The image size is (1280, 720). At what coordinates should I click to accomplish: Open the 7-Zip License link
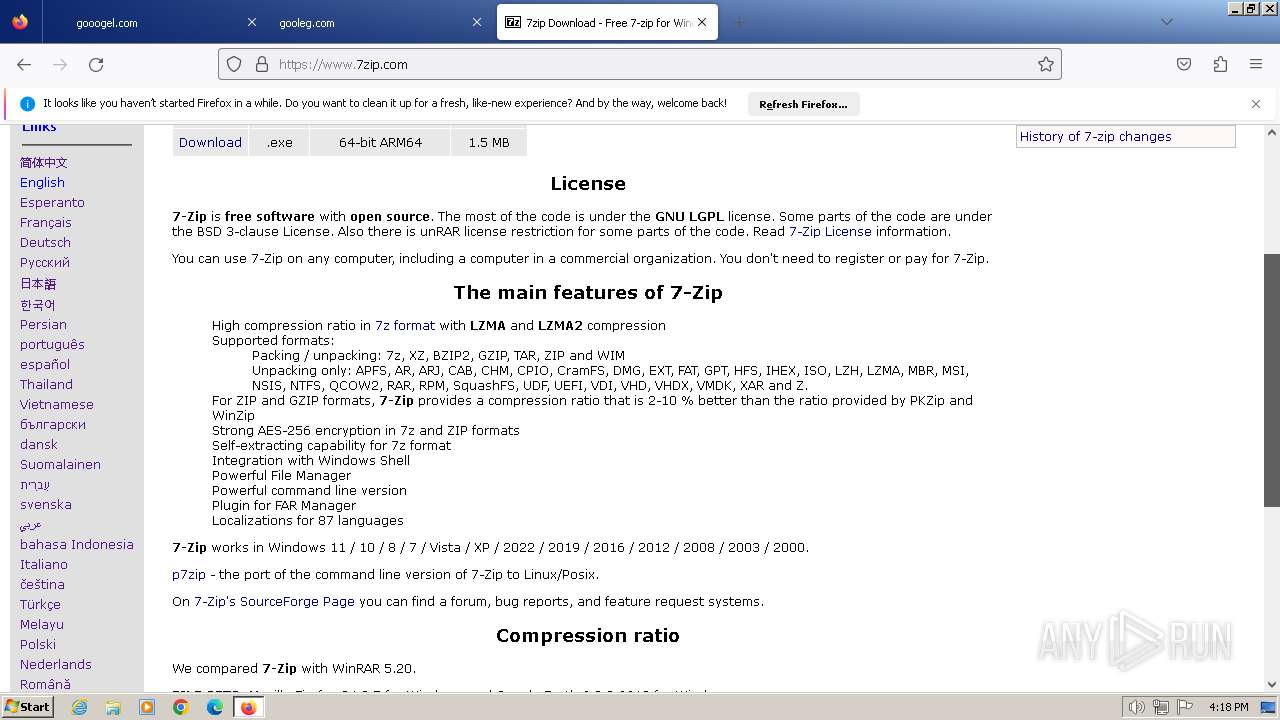coord(830,231)
